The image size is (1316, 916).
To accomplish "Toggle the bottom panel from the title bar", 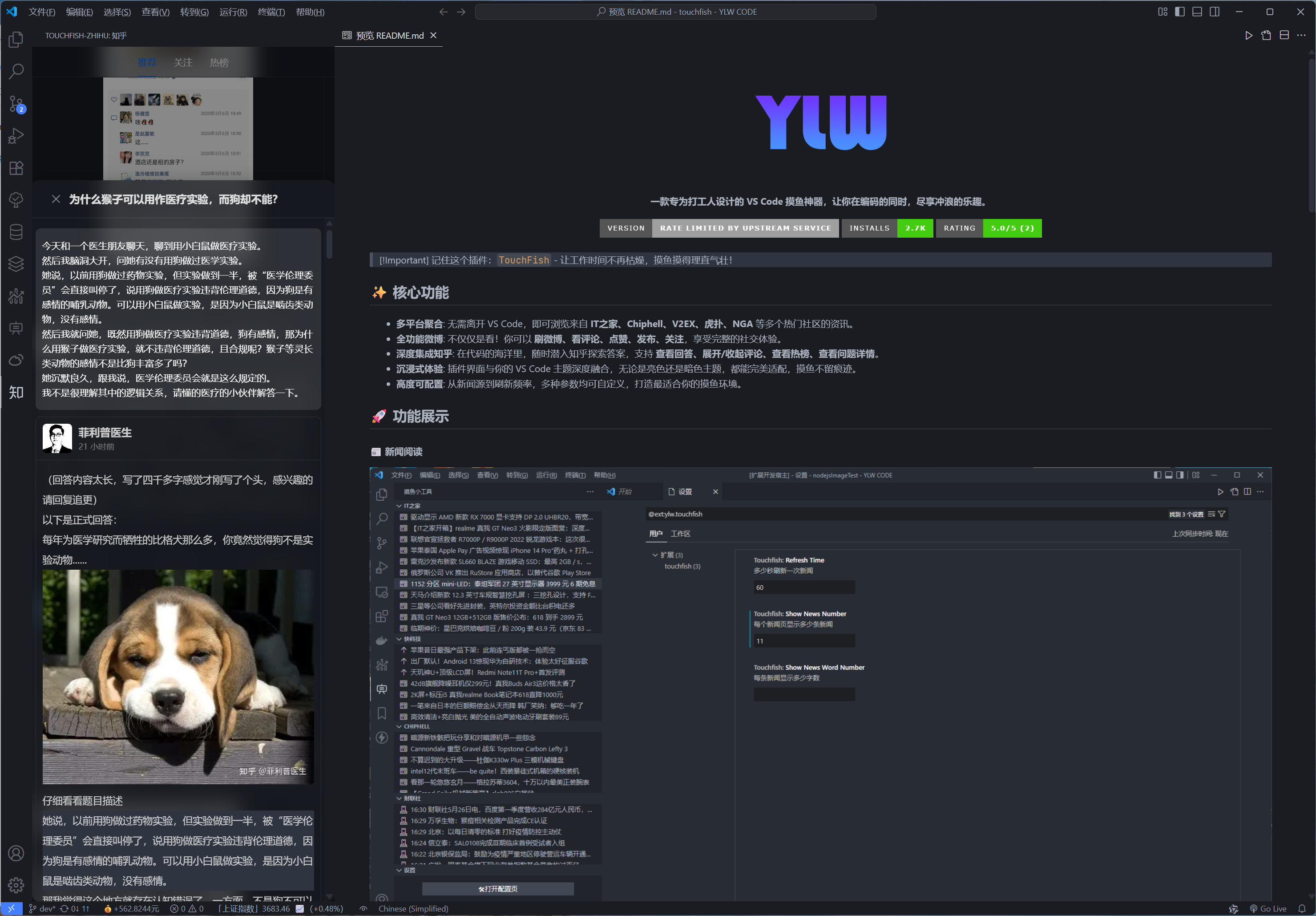I will [x=1197, y=12].
